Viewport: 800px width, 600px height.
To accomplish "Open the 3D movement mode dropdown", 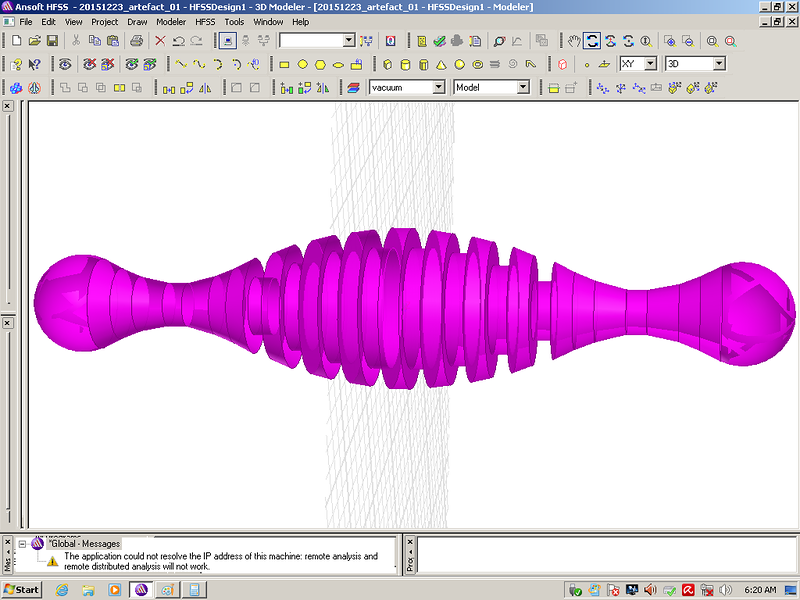I will point(718,64).
